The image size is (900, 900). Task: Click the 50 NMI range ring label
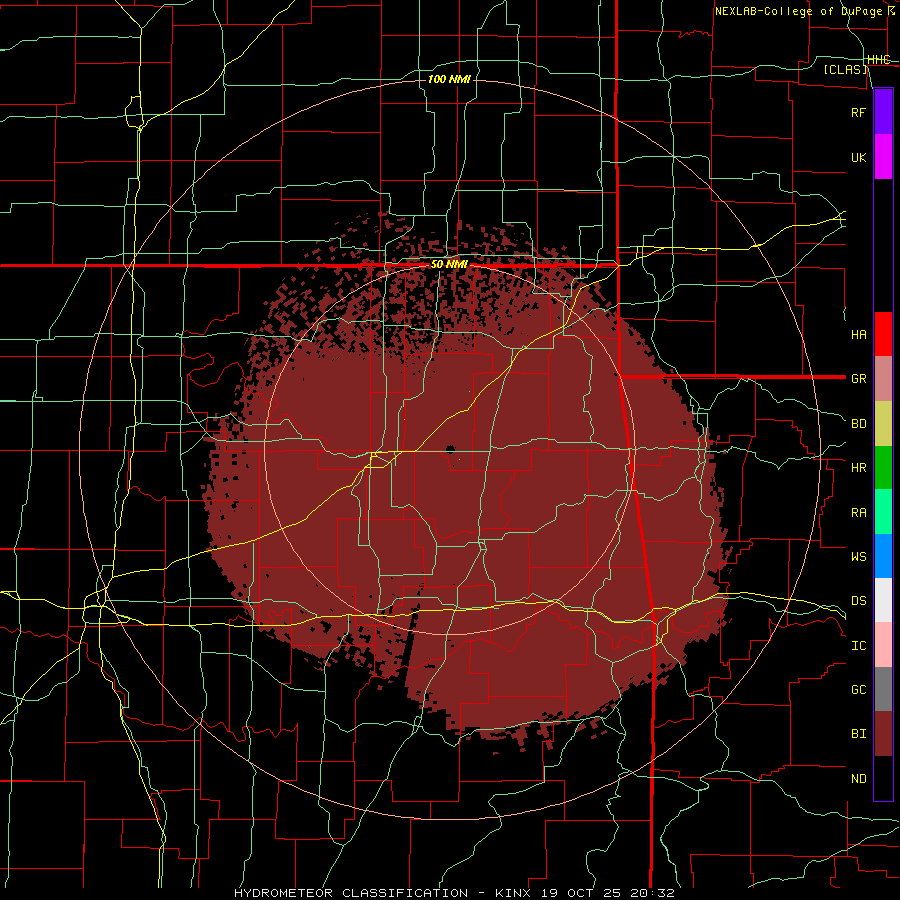(x=449, y=264)
